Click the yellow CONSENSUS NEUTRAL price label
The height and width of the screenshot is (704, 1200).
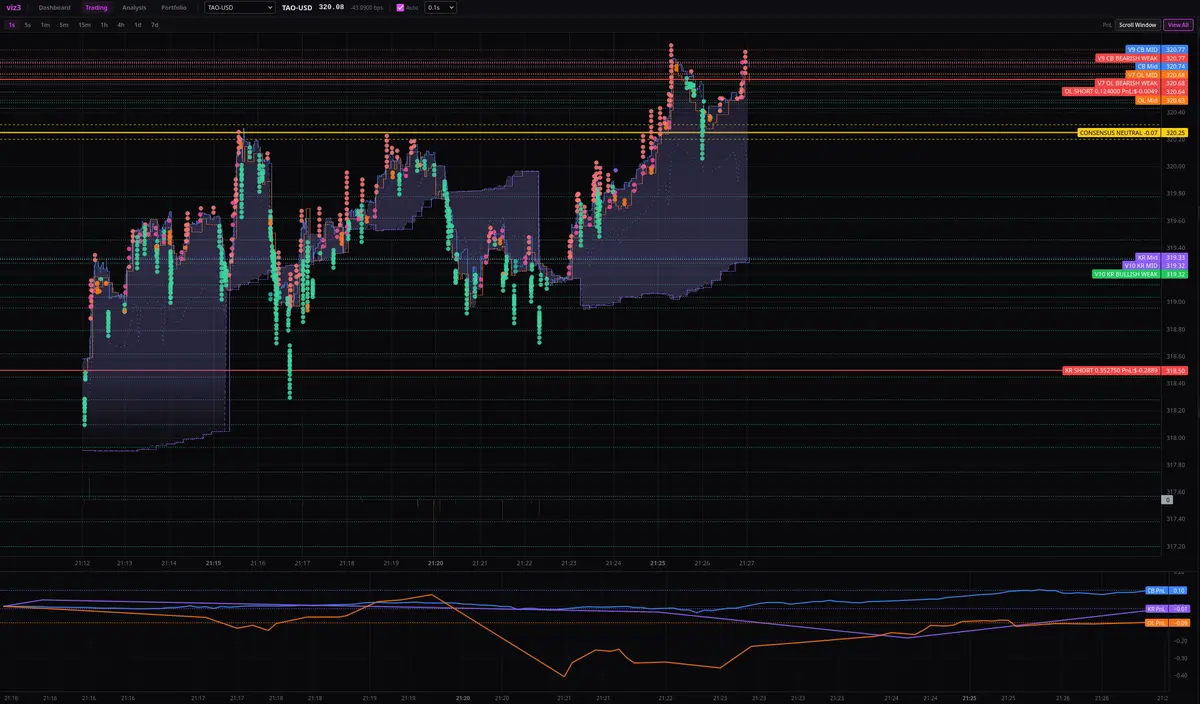coord(1118,132)
